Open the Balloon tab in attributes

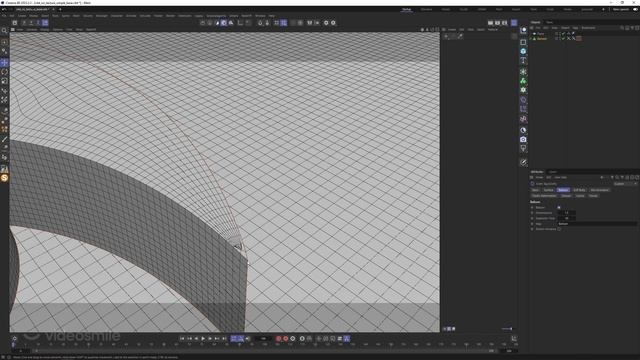coord(563,190)
